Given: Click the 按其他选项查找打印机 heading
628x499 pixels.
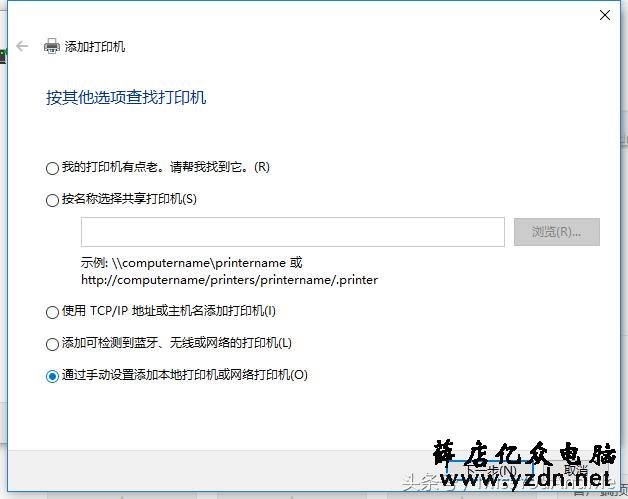Looking at the screenshot, I should click(126, 97).
